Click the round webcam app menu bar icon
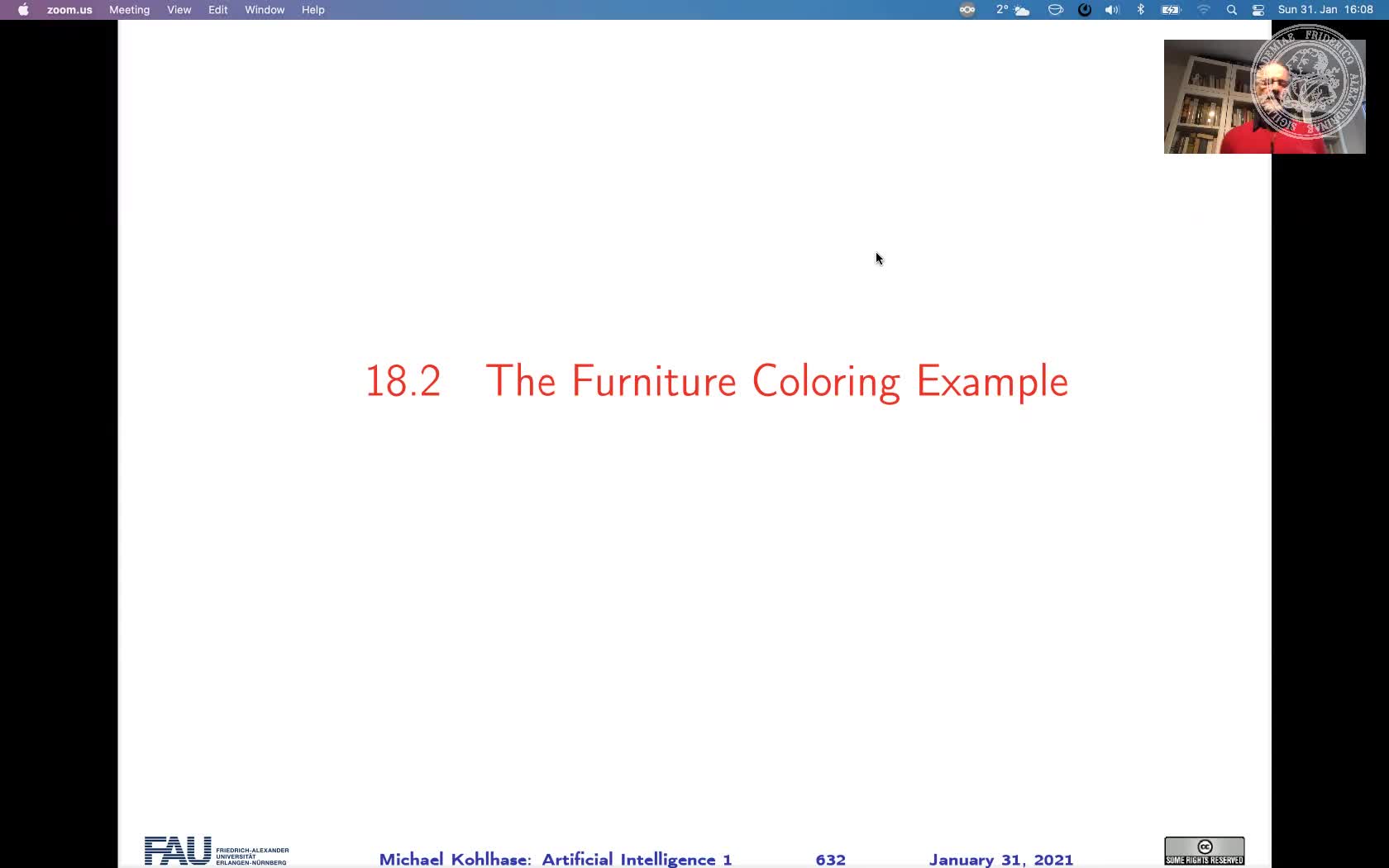 click(x=966, y=10)
